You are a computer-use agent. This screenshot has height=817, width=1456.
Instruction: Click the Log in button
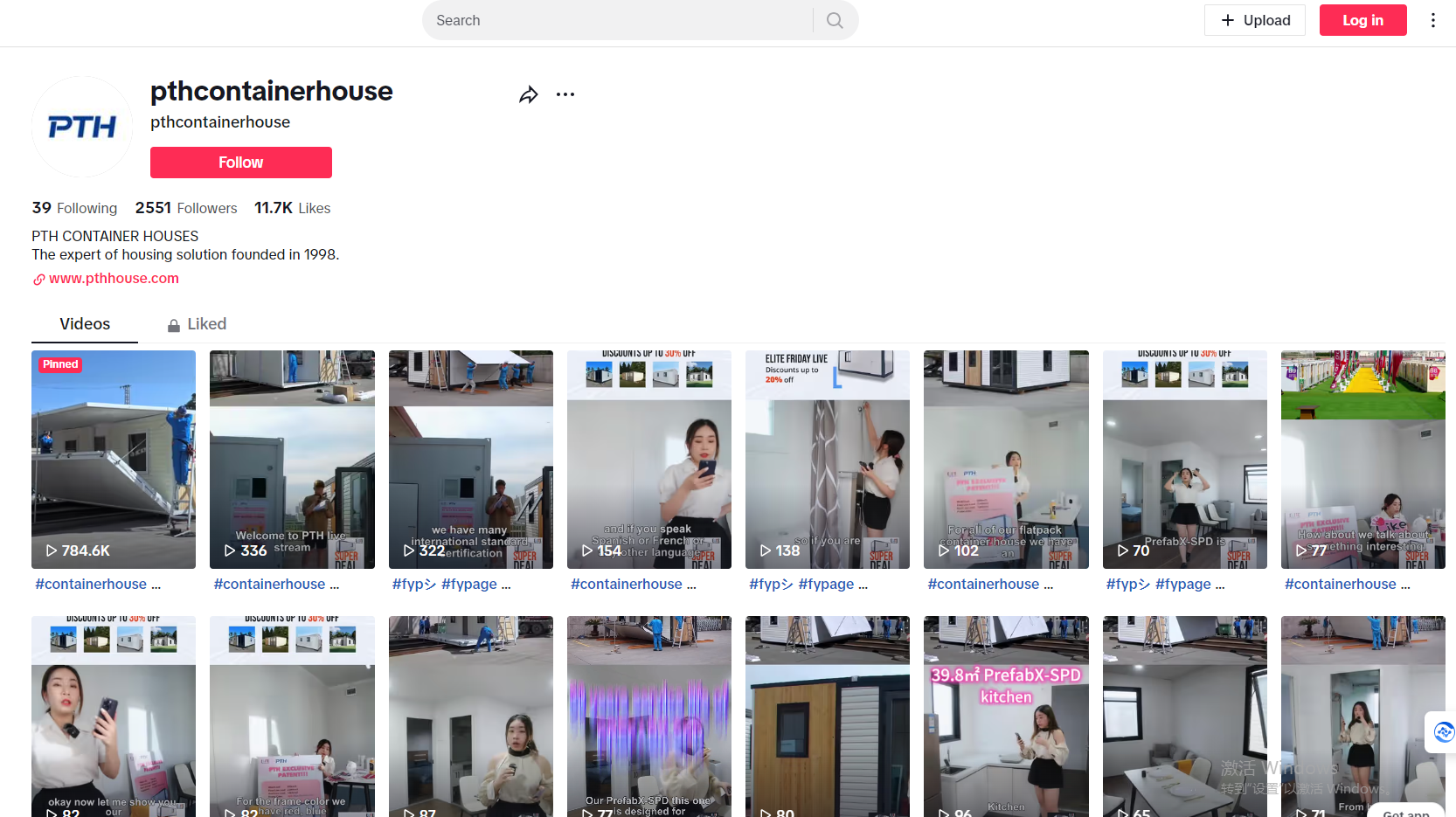(1362, 20)
